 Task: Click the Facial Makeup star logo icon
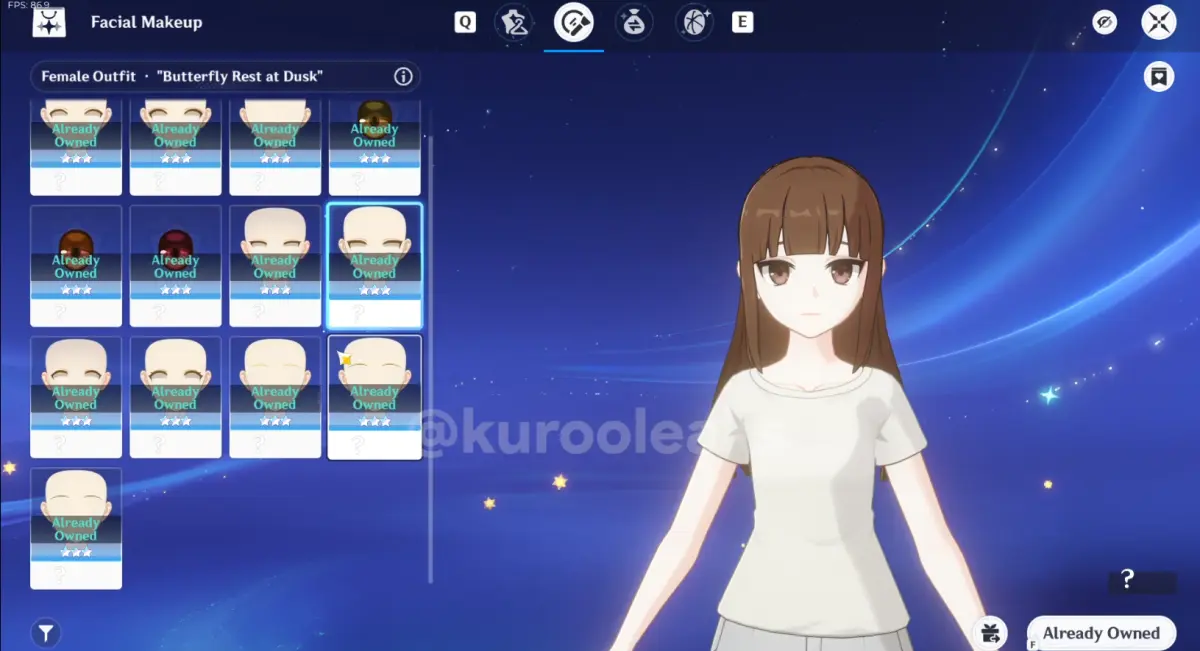click(49, 22)
